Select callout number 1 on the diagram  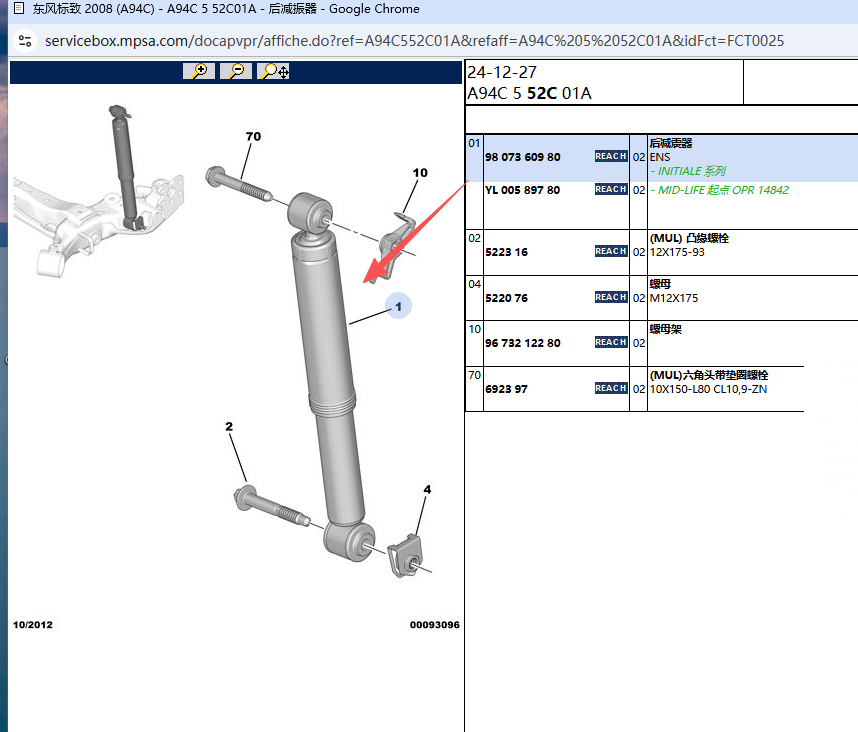[x=398, y=306]
